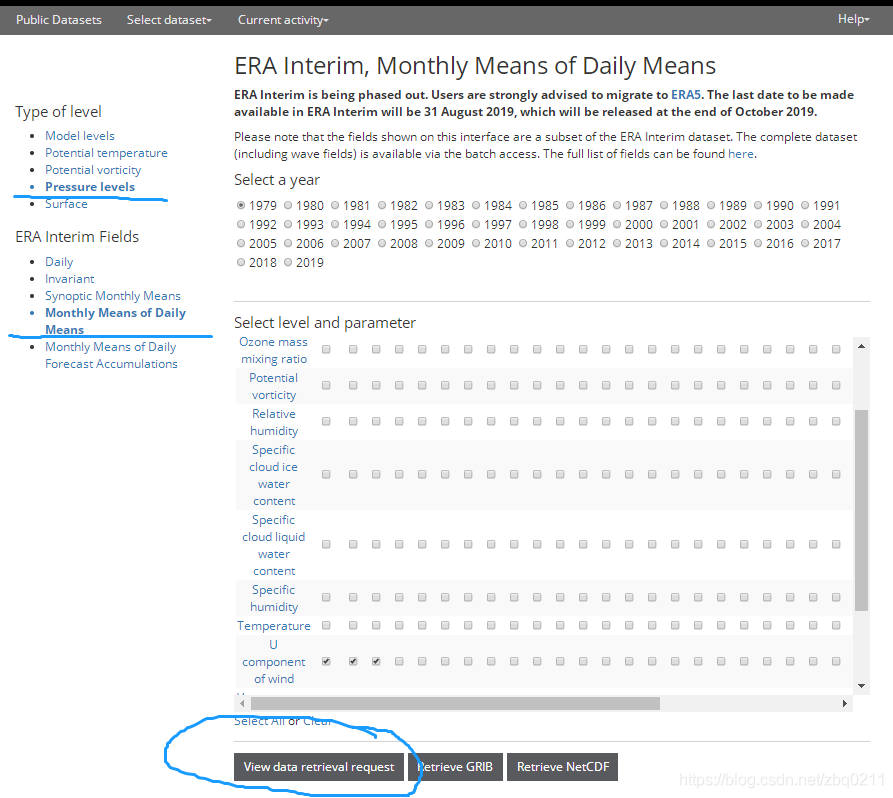Select year 2010 radio button
893x798 pixels.
point(476,243)
